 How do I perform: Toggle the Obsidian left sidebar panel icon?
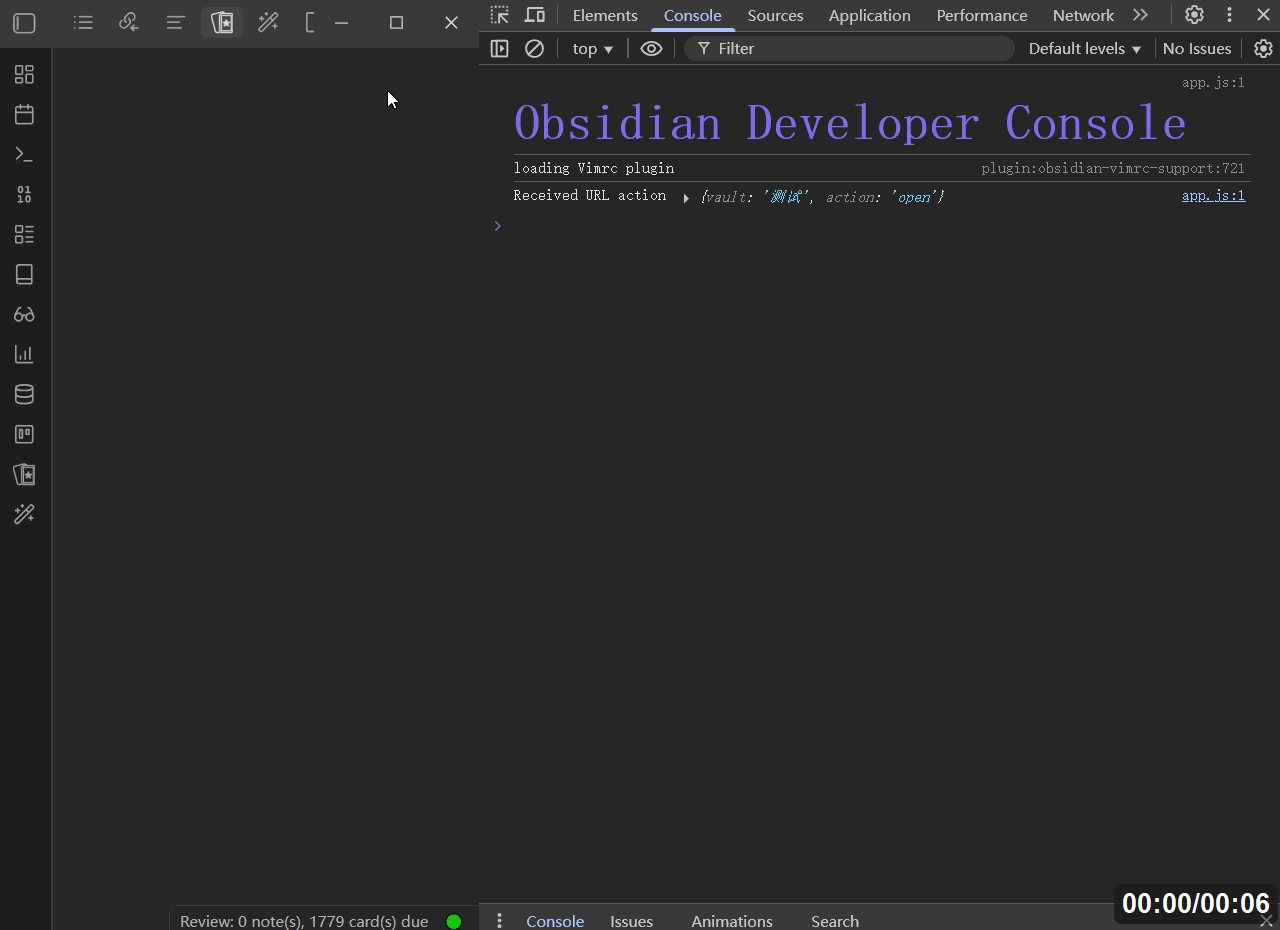click(25, 22)
